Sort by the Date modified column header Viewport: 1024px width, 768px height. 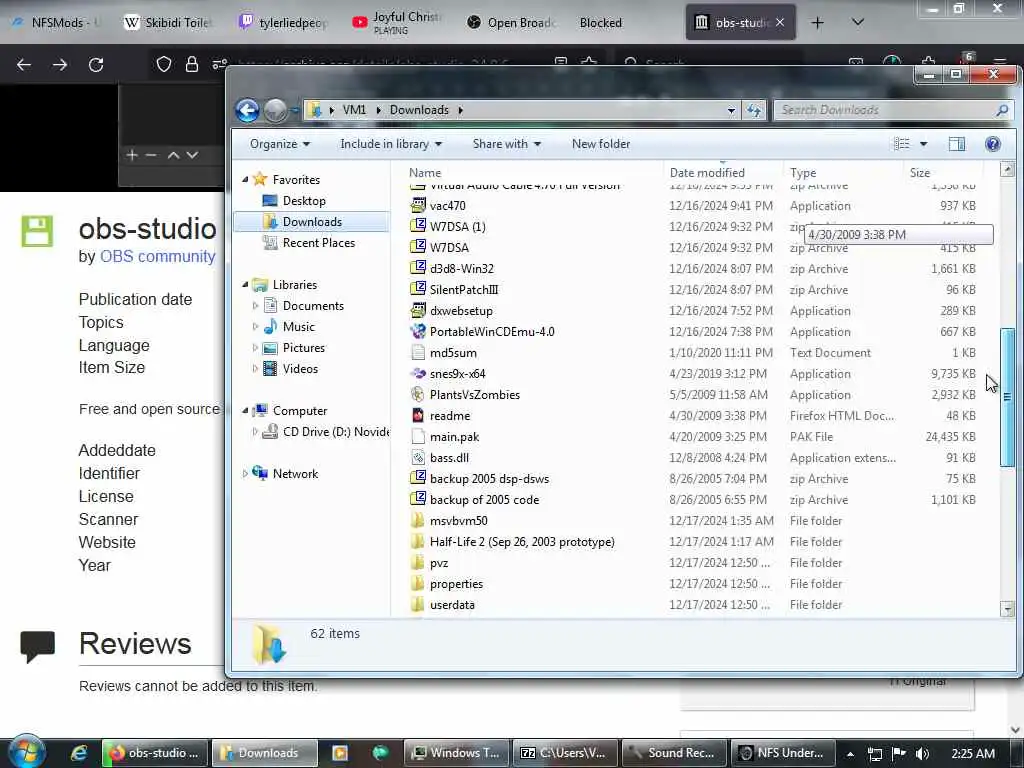click(707, 173)
